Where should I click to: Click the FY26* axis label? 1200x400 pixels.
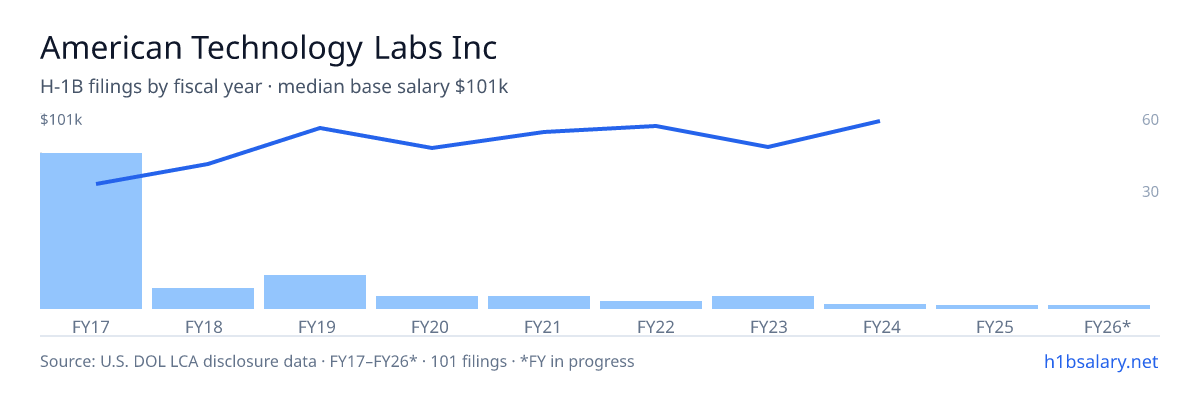[x=1107, y=326]
